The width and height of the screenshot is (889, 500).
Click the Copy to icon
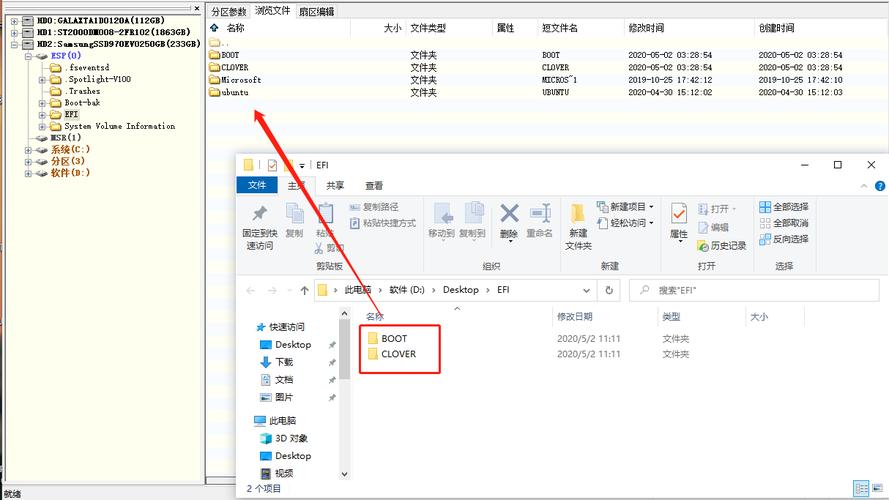pyautogui.click(x=473, y=214)
